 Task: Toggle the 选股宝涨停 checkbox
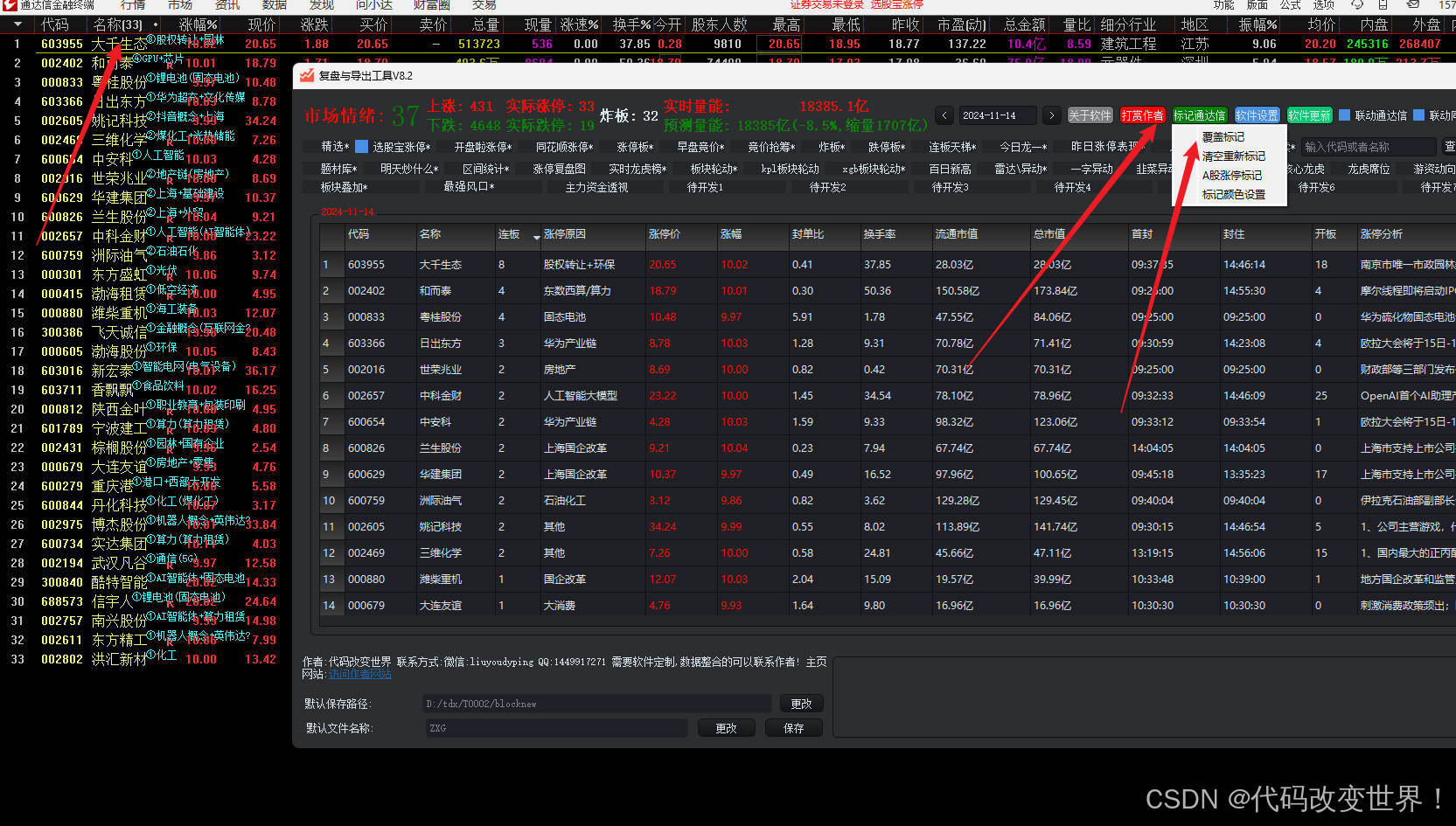pos(361,147)
